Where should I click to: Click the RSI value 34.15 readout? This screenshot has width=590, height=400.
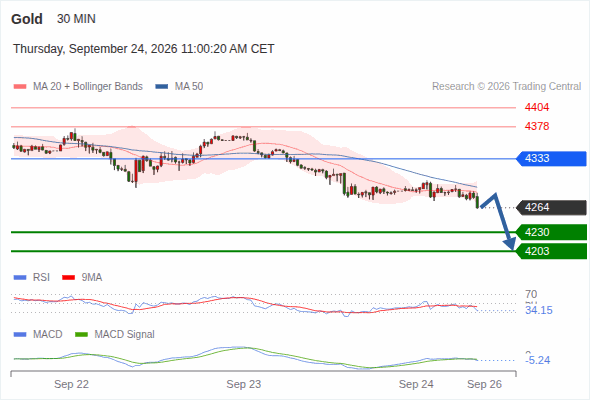pyautogui.click(x=539, y=310)
